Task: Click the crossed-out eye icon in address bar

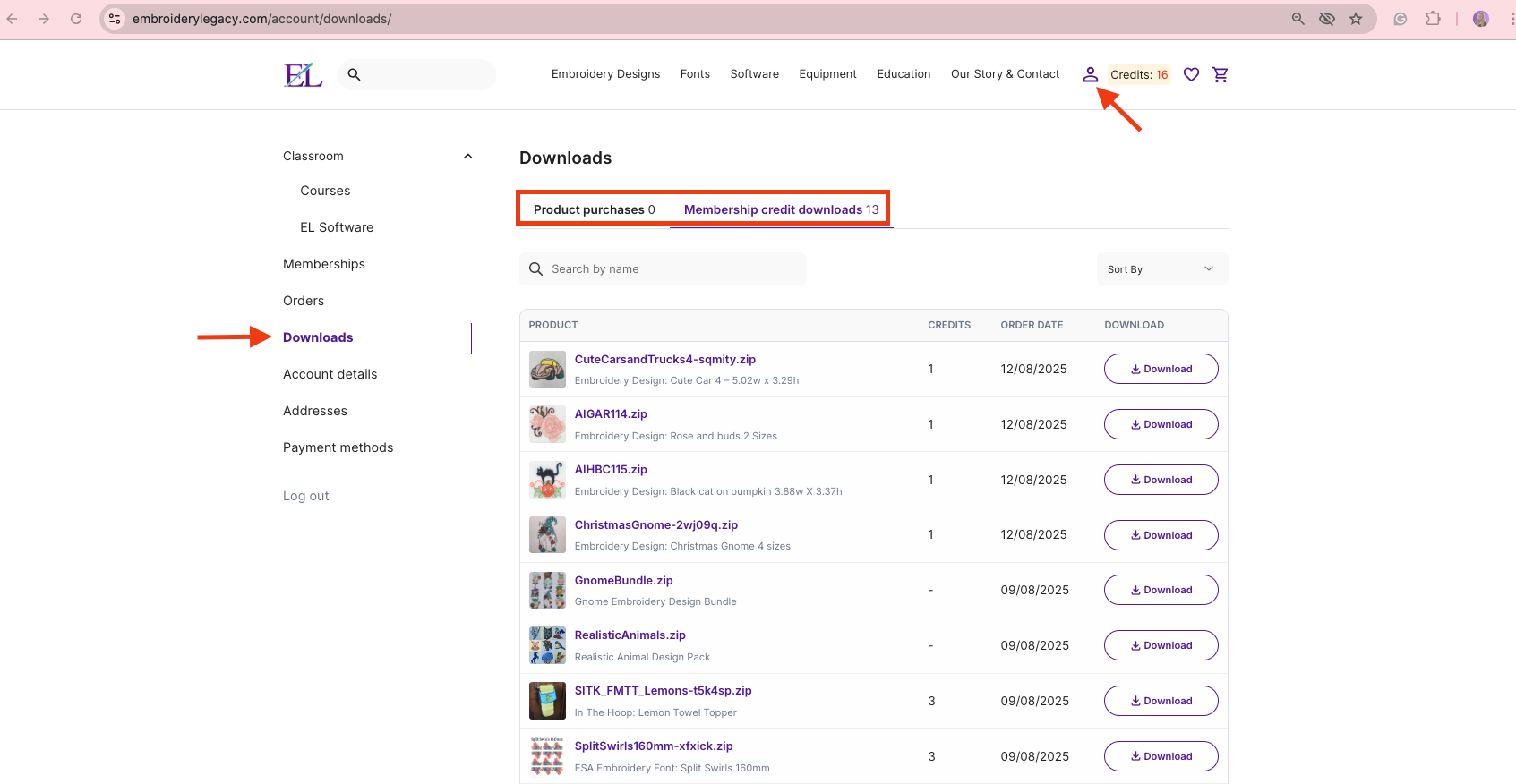Action: [x=1327, y=19]
